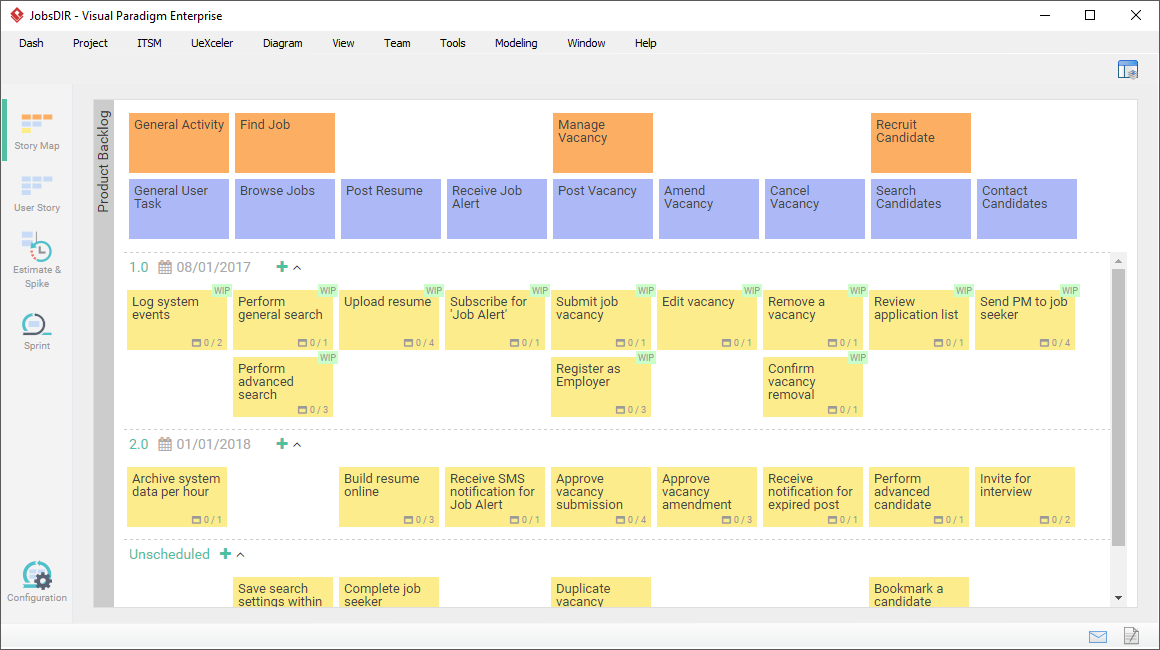
Task: Add a story to release 1.0
Action: pos(282,267)
